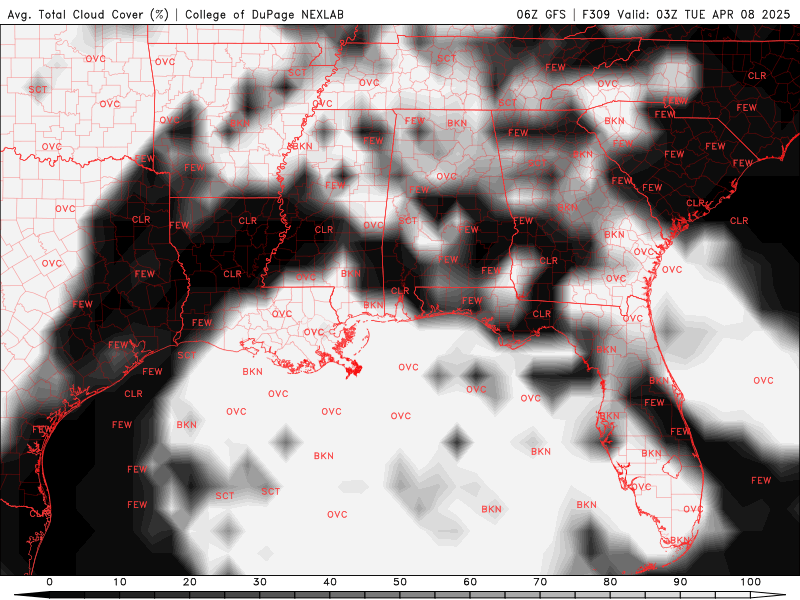
Task: Click the 10 value on the color scale
Action: click(119, 582)
